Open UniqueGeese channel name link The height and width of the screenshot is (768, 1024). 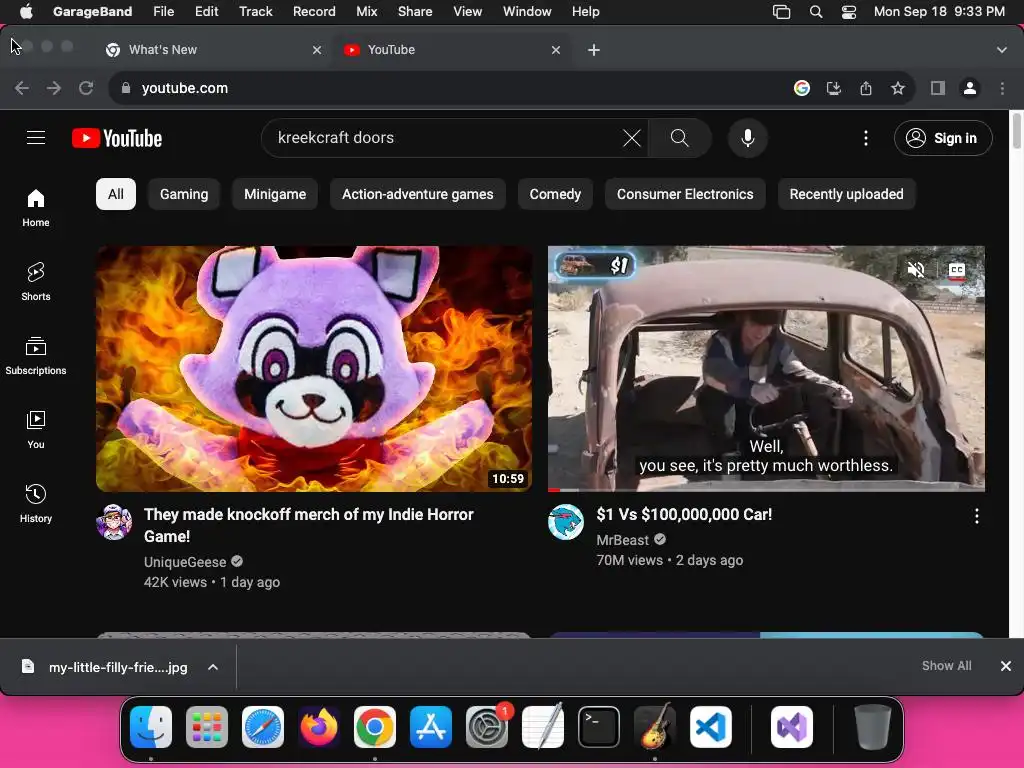[185, 562]
